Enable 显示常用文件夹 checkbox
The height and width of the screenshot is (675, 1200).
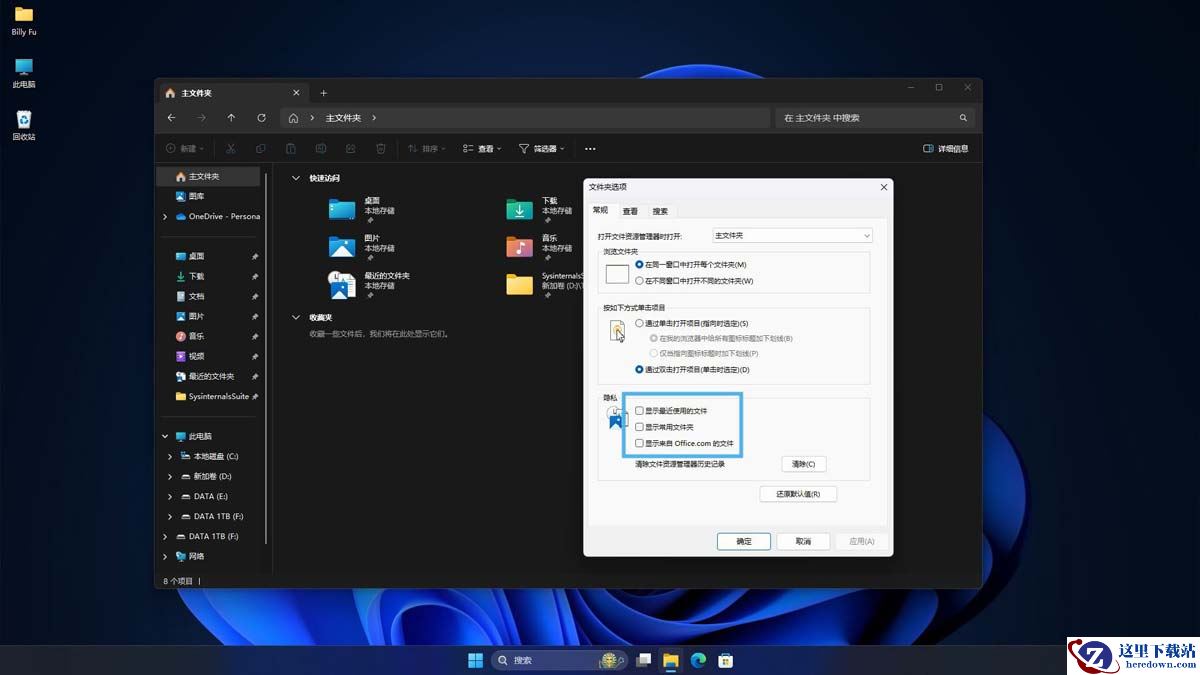tap(640, 427)
